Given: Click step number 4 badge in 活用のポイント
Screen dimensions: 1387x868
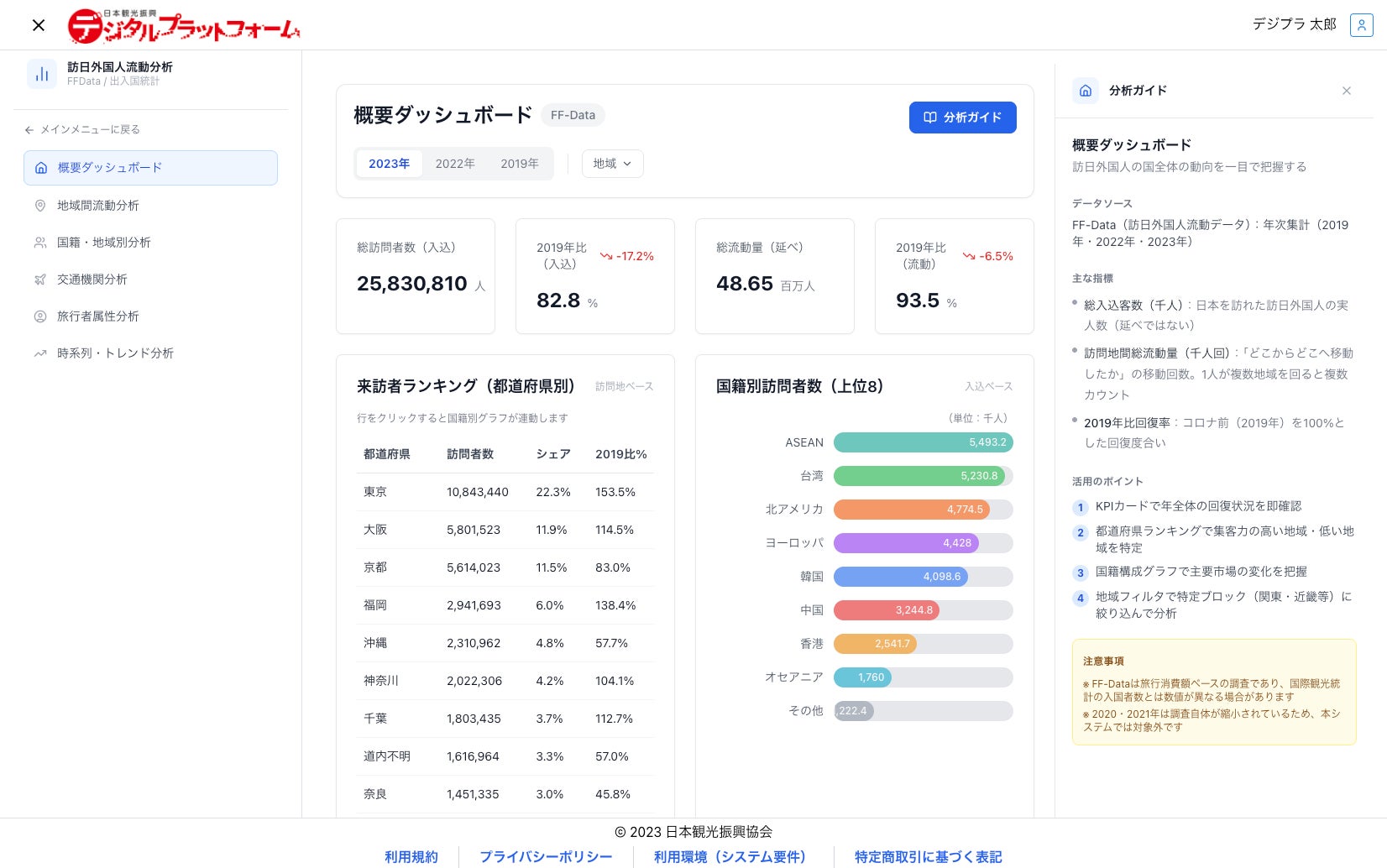Looking at the screenshot, I should [1081, 598].
